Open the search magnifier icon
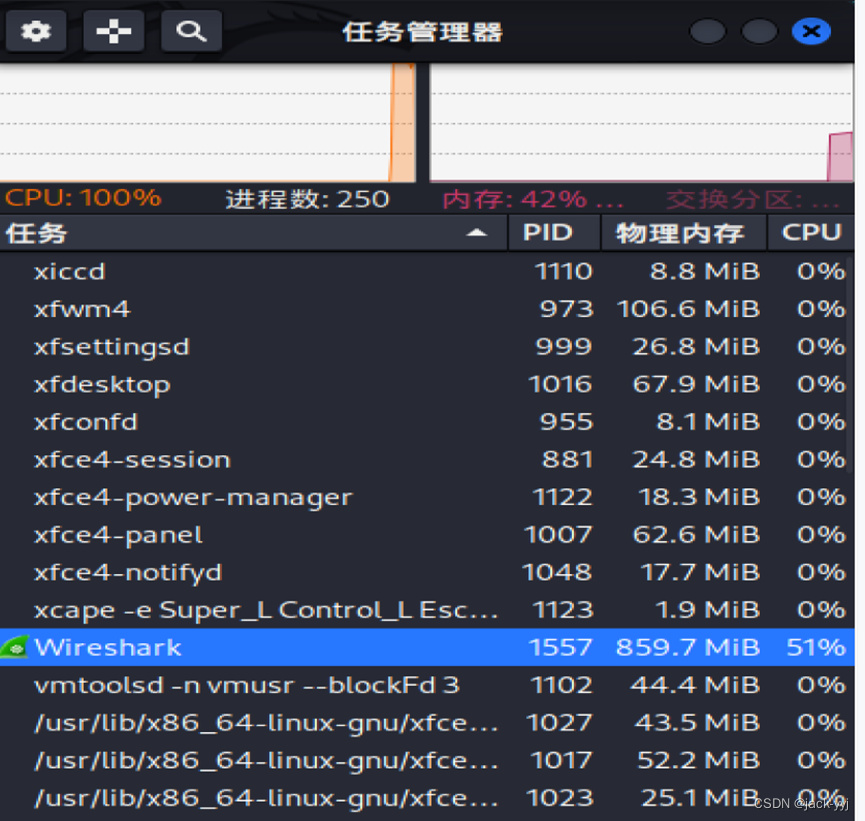865x821 pixels. tap(191, 31)
